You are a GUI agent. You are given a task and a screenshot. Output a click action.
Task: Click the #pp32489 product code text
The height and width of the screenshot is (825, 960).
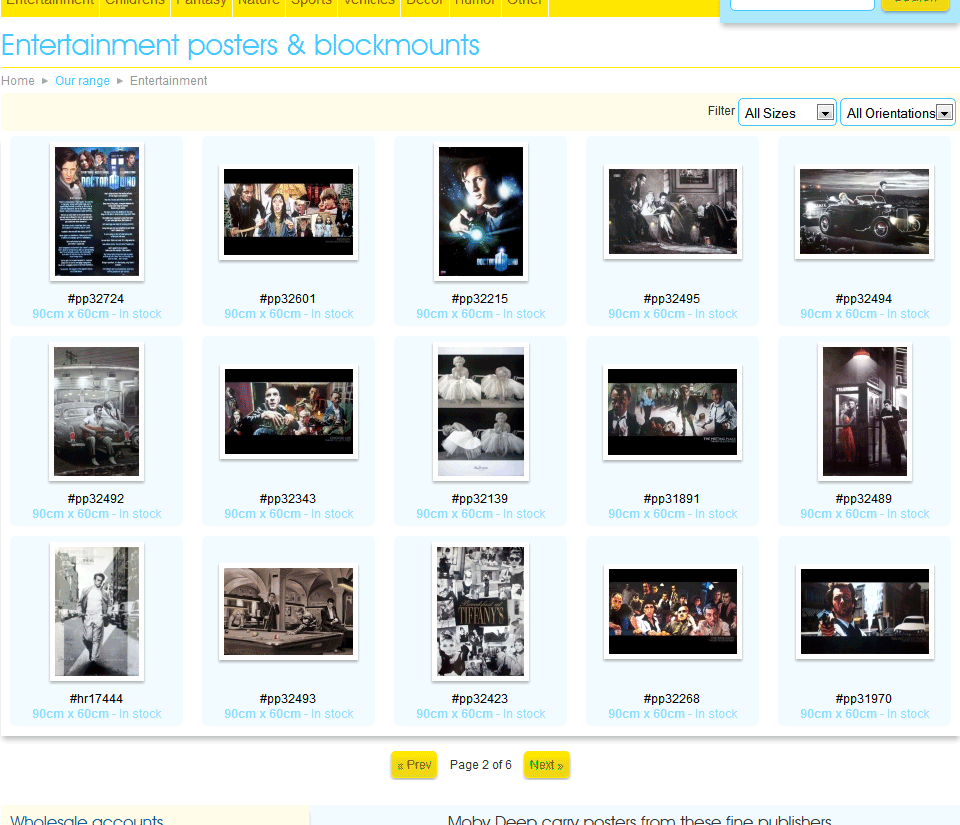tap(864, 499)
